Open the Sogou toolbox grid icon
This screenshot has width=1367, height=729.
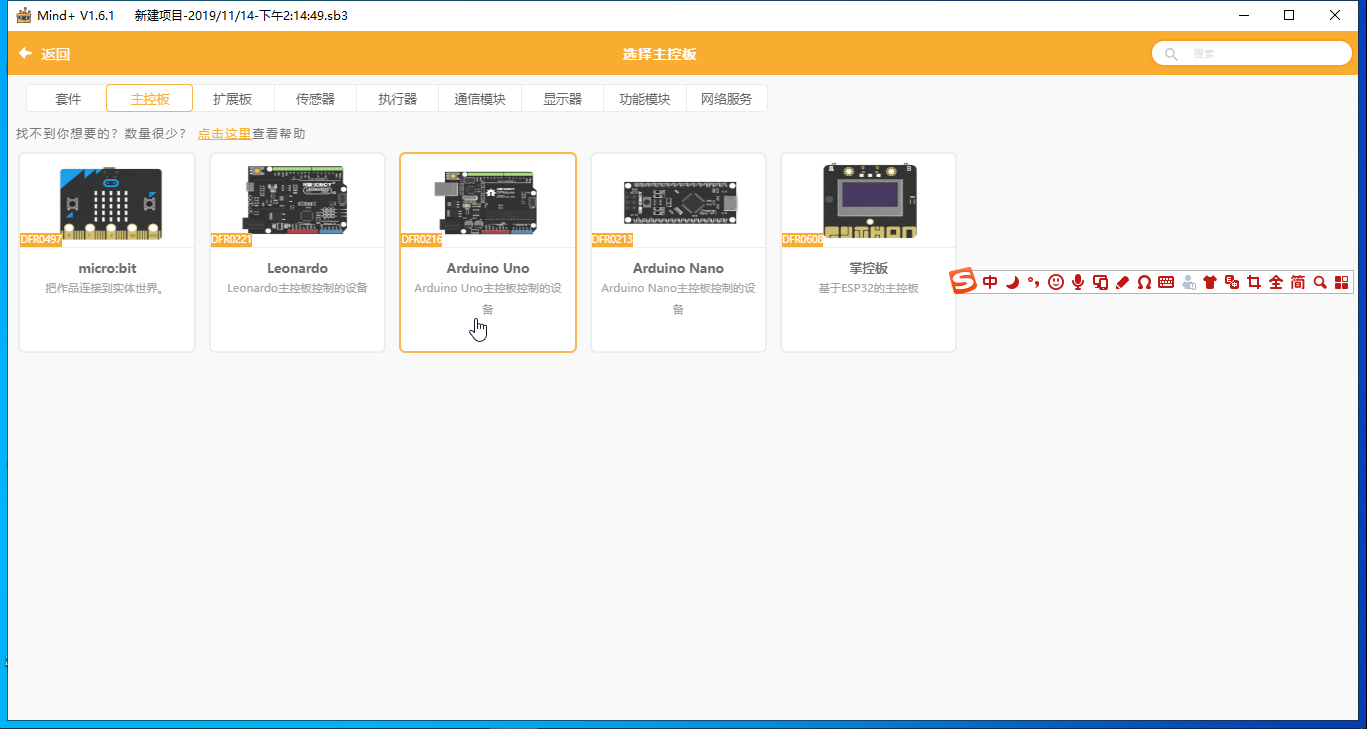(1342, 283)
